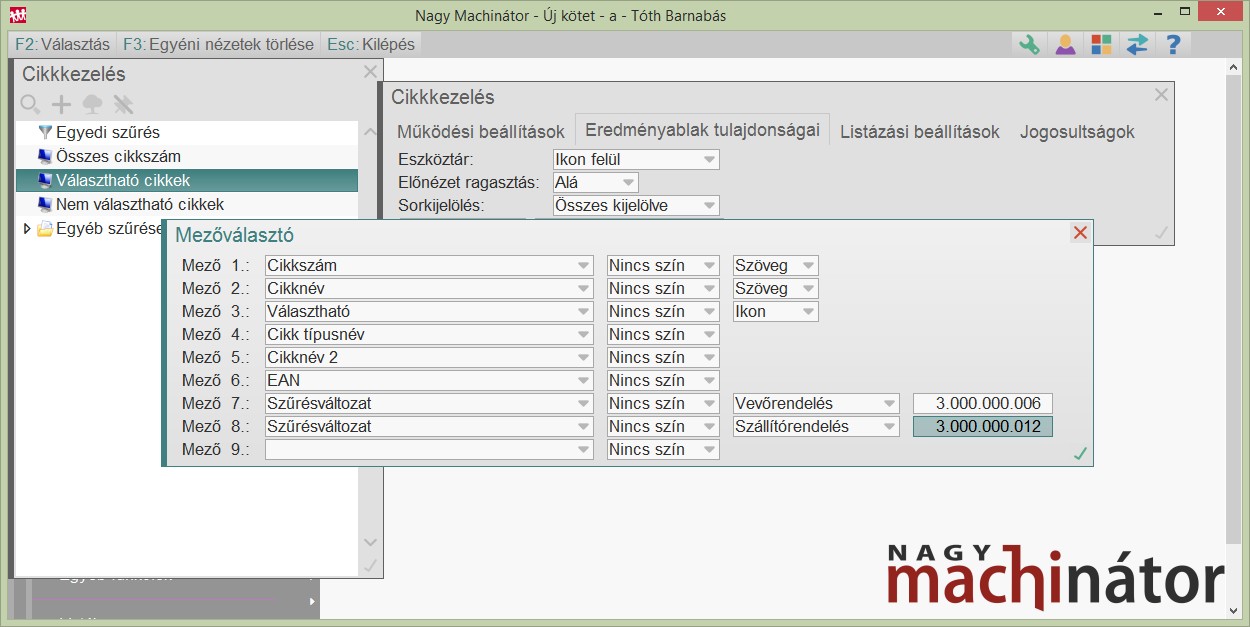Confirm Mezőválasztó with the green checkmark

1080,454
